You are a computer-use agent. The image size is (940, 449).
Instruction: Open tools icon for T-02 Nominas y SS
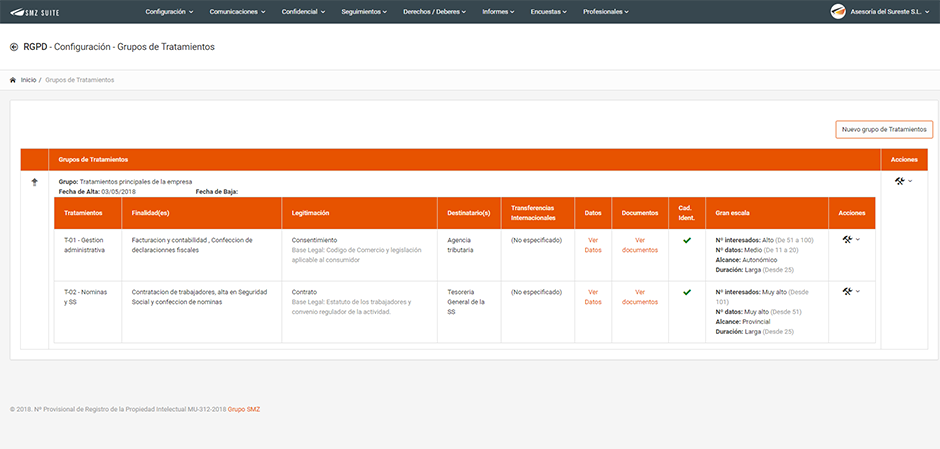tap(847, 291)
